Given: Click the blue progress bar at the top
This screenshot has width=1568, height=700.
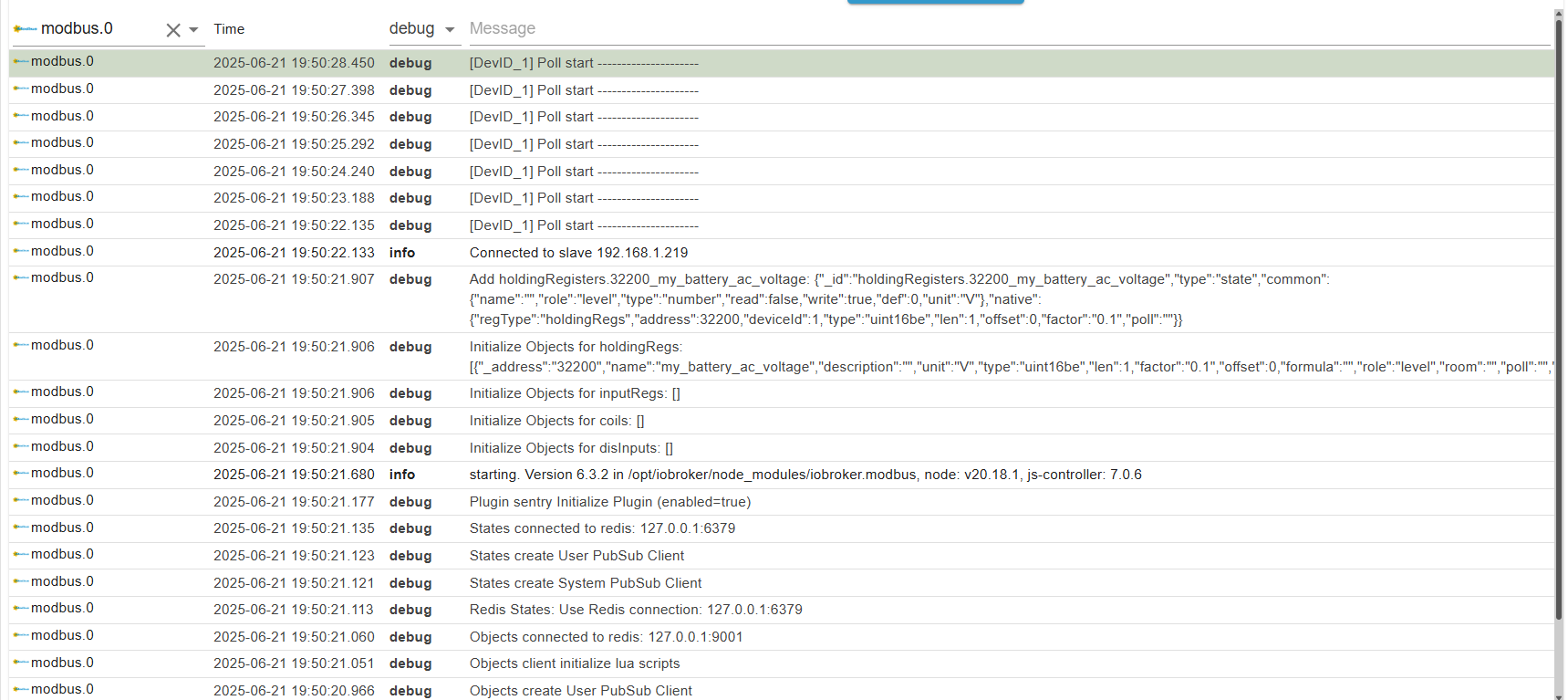Looking at the screenshot, I should click(935, 3).
